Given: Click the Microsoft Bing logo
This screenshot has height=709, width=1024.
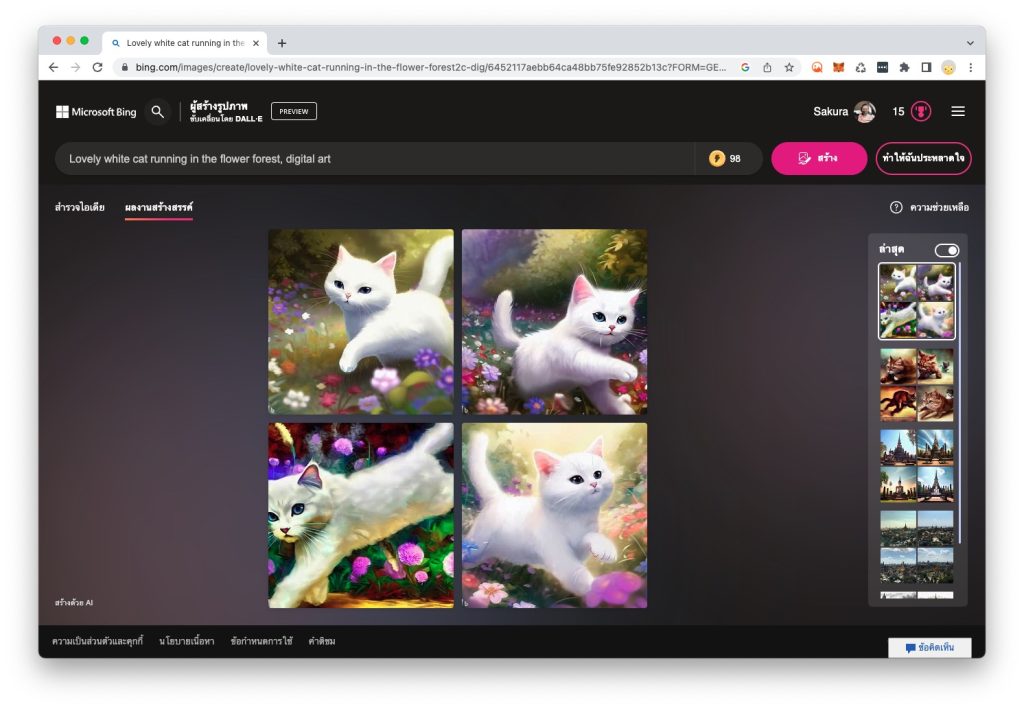Looking at the screenshot, I should coord(95,111).
